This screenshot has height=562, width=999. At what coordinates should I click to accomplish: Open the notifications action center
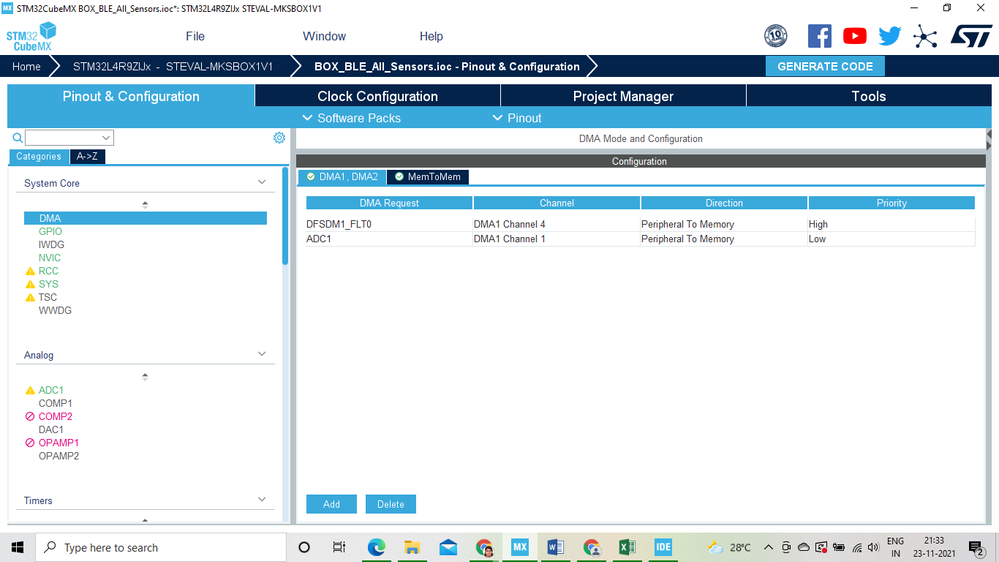977,547
